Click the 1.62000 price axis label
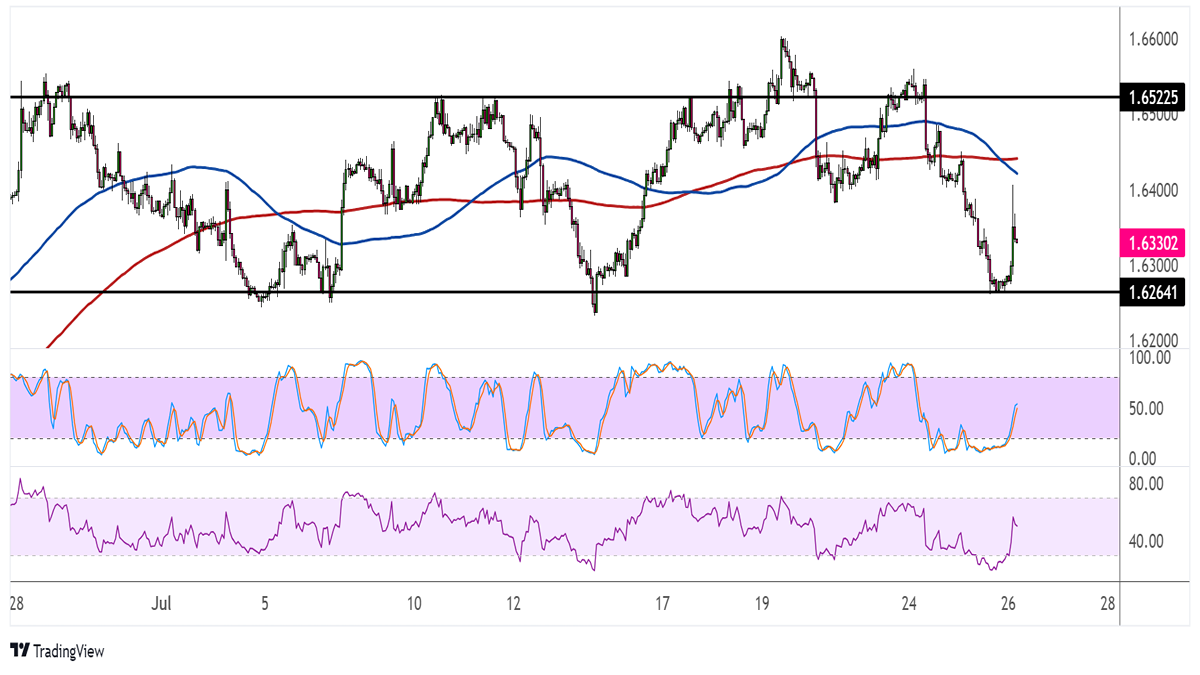Image resolution: width=1200 pixels, height=675 pixels. tap(1152, 340)
